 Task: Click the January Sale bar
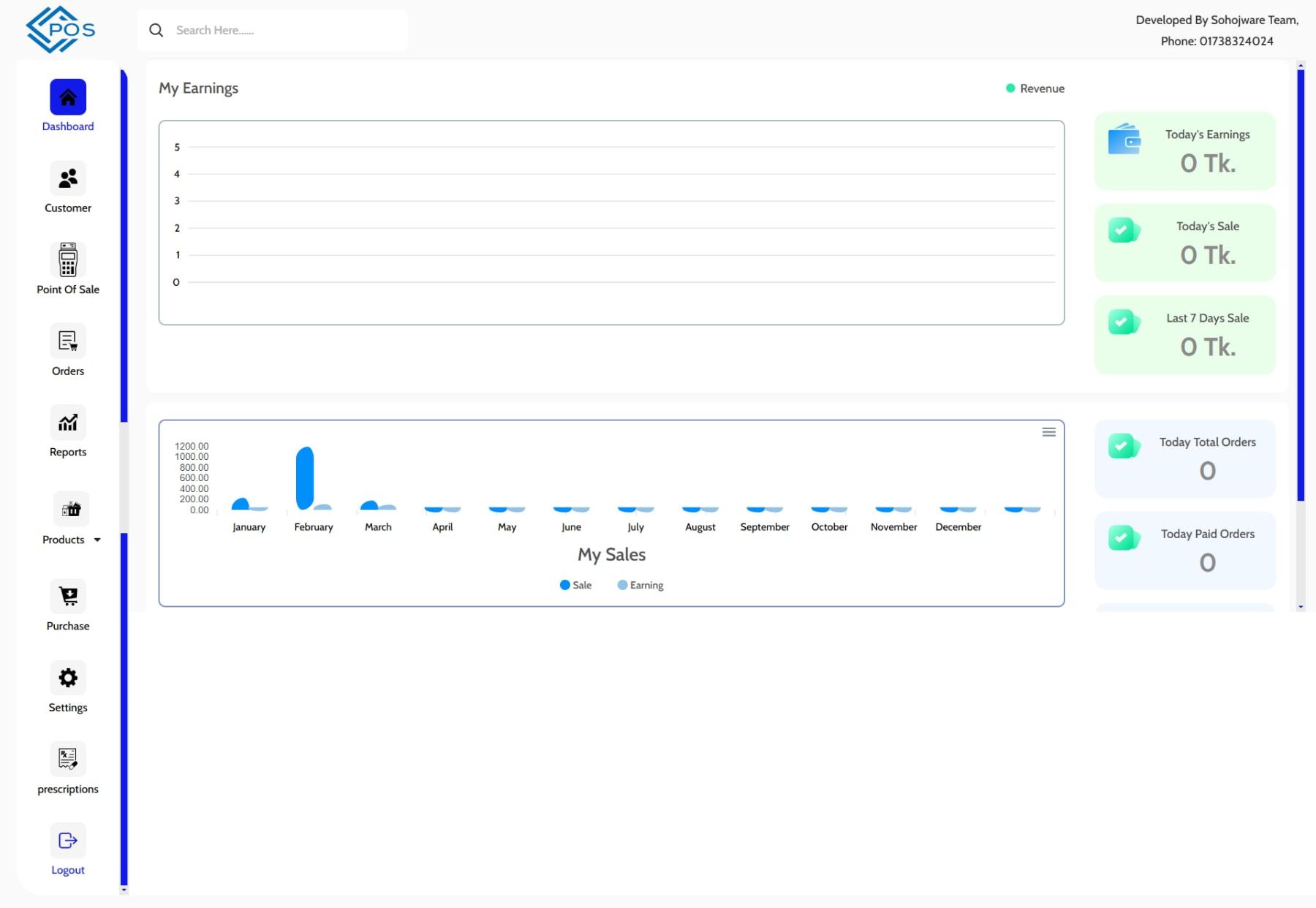240,504
